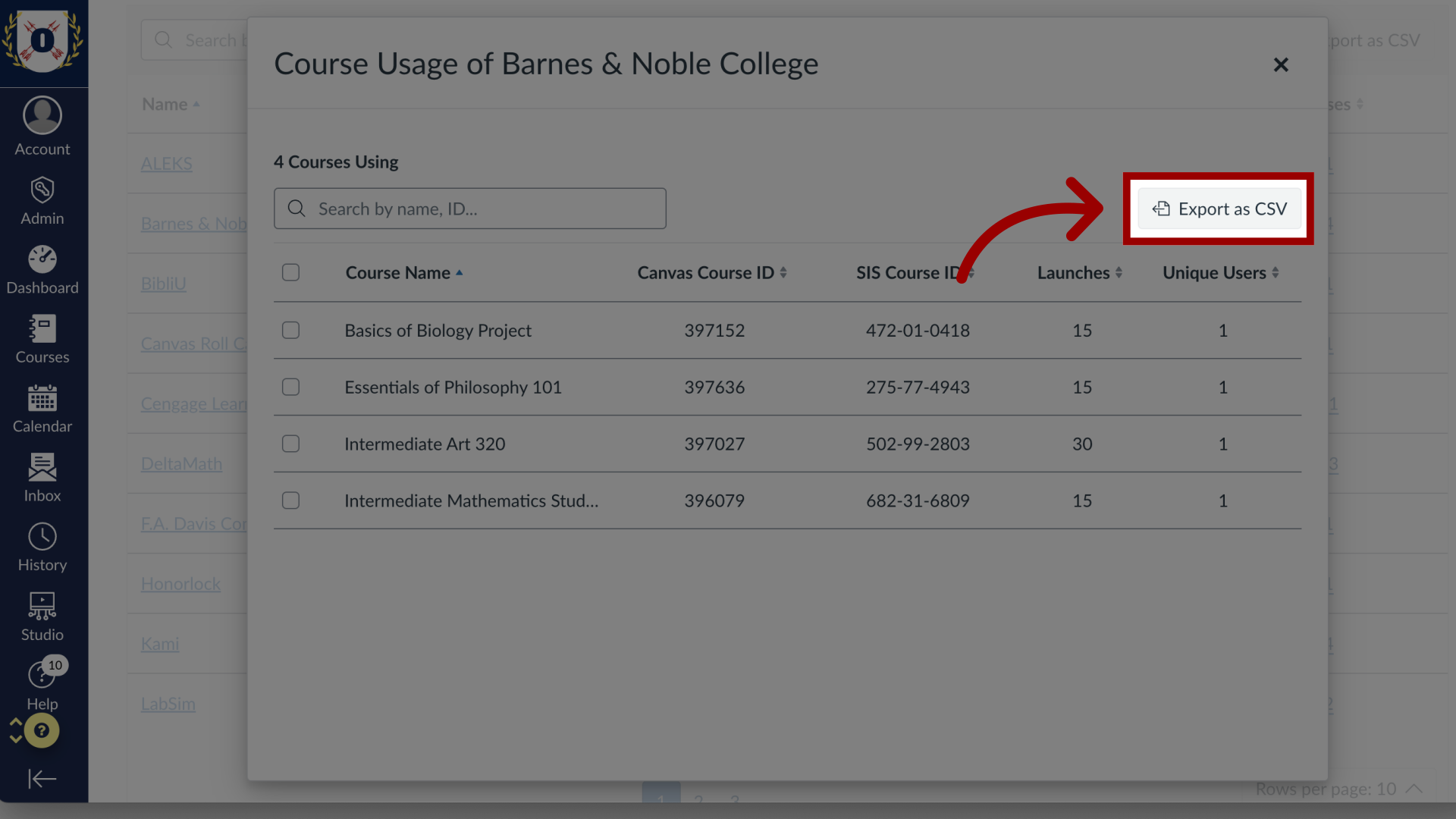Click Export as CSV button in dialog
1456x819 pixels.
(1219, 209)
